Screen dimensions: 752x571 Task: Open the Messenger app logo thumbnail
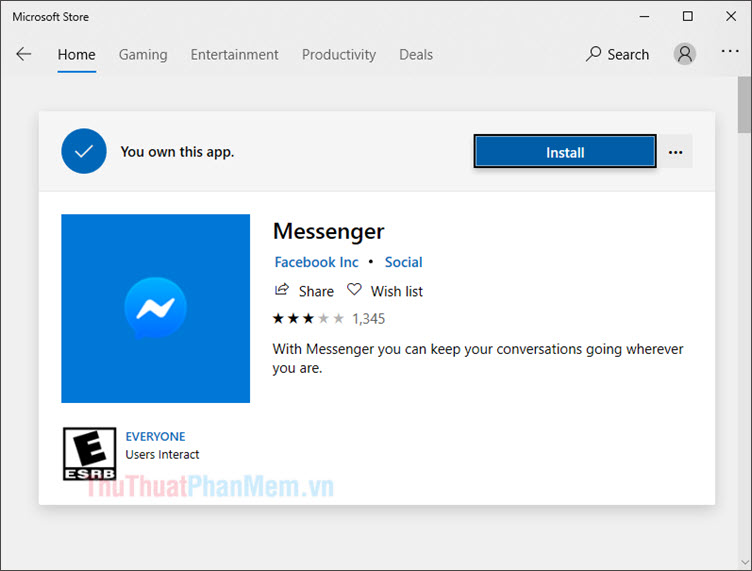(x=155, y=308)
